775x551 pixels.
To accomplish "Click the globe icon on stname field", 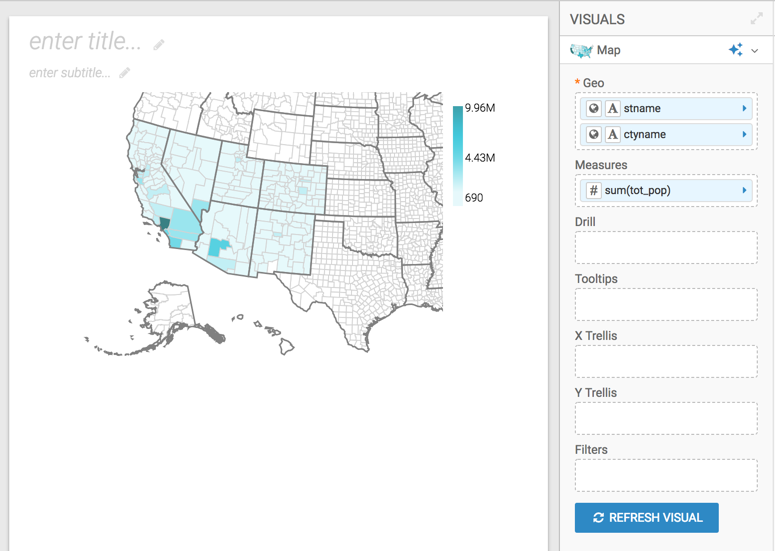I will [593, 108].
